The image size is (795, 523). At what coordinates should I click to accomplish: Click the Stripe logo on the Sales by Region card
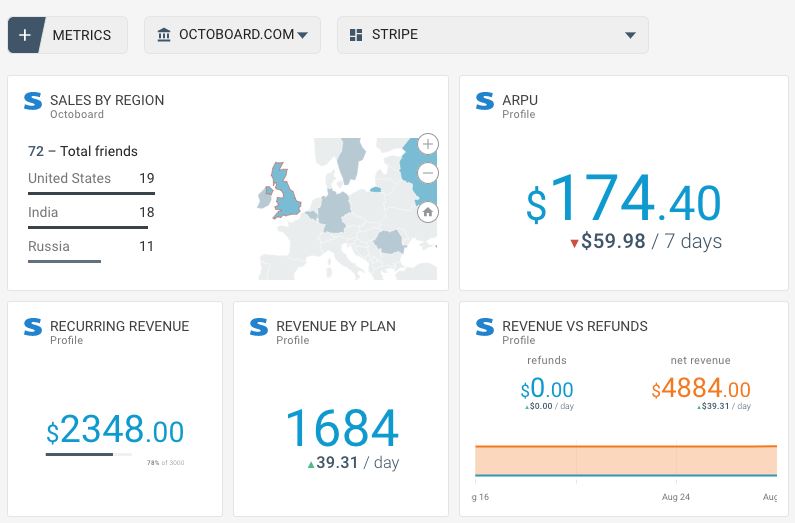(33, 101)
